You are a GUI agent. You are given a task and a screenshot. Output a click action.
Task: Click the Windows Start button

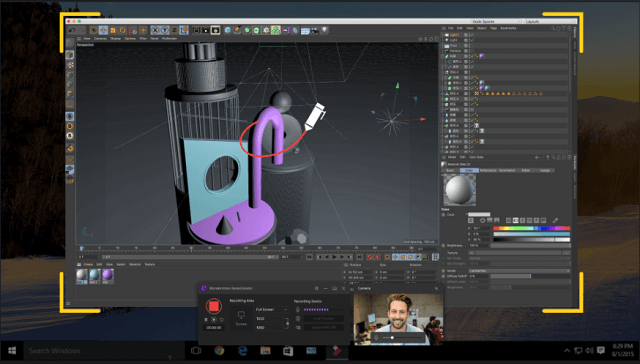coord(12,351)
